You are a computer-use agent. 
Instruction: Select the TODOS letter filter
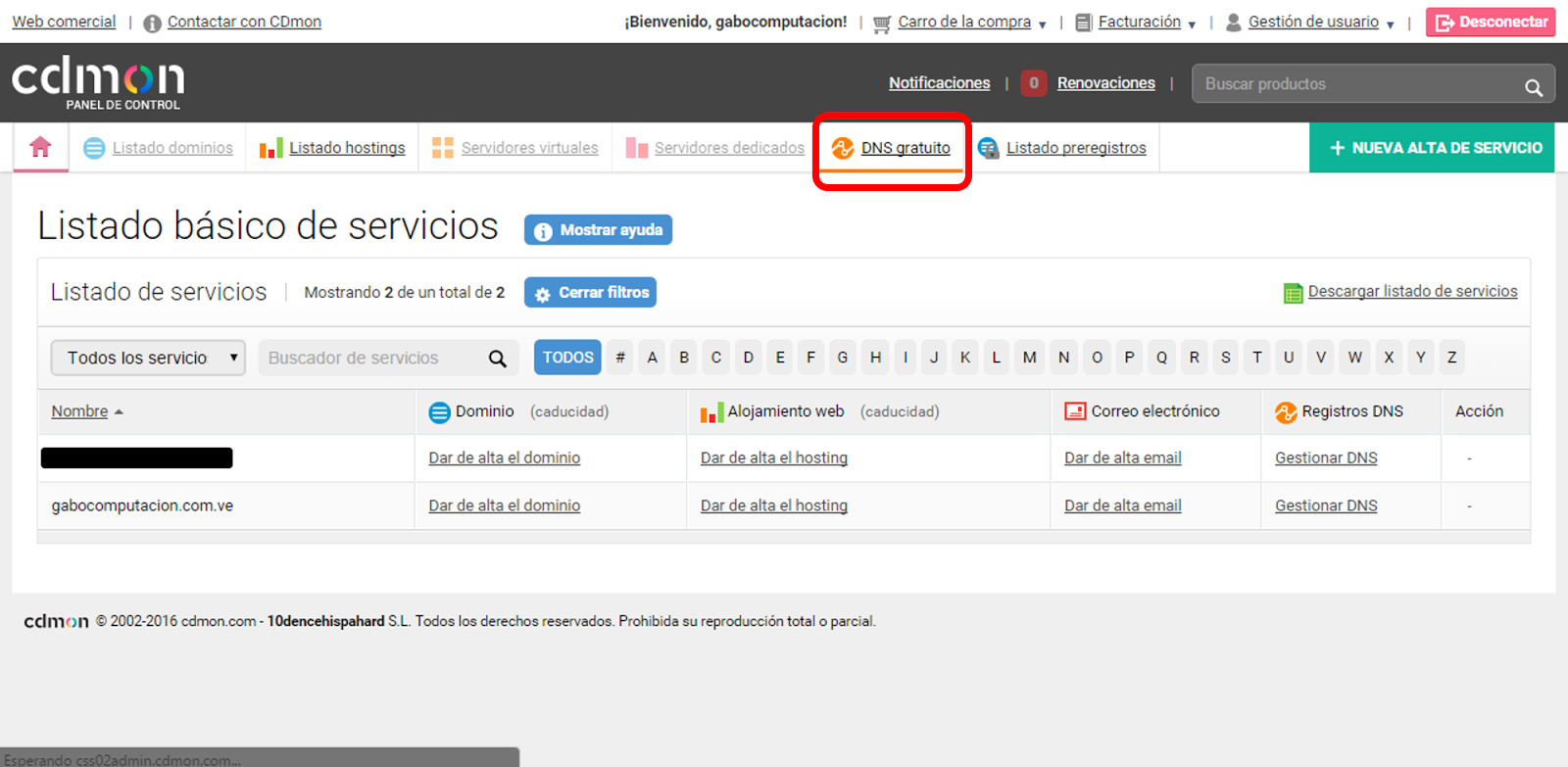pyautogui.click(x=568, y=358)
